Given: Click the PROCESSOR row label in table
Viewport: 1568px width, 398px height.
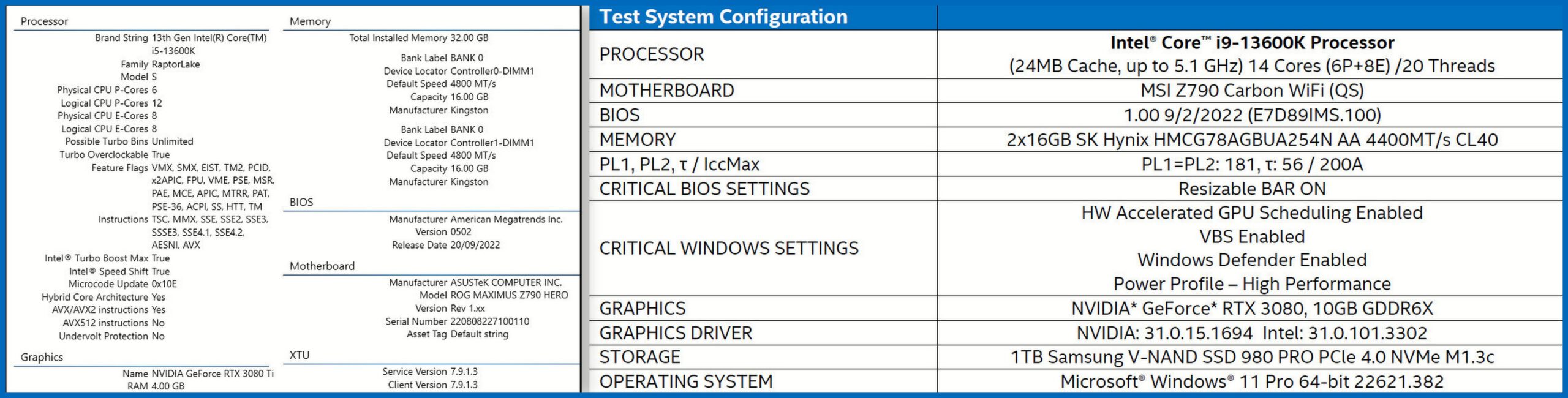Looking at the screenshot, I should pyautogui.click(x=652, y=54).
